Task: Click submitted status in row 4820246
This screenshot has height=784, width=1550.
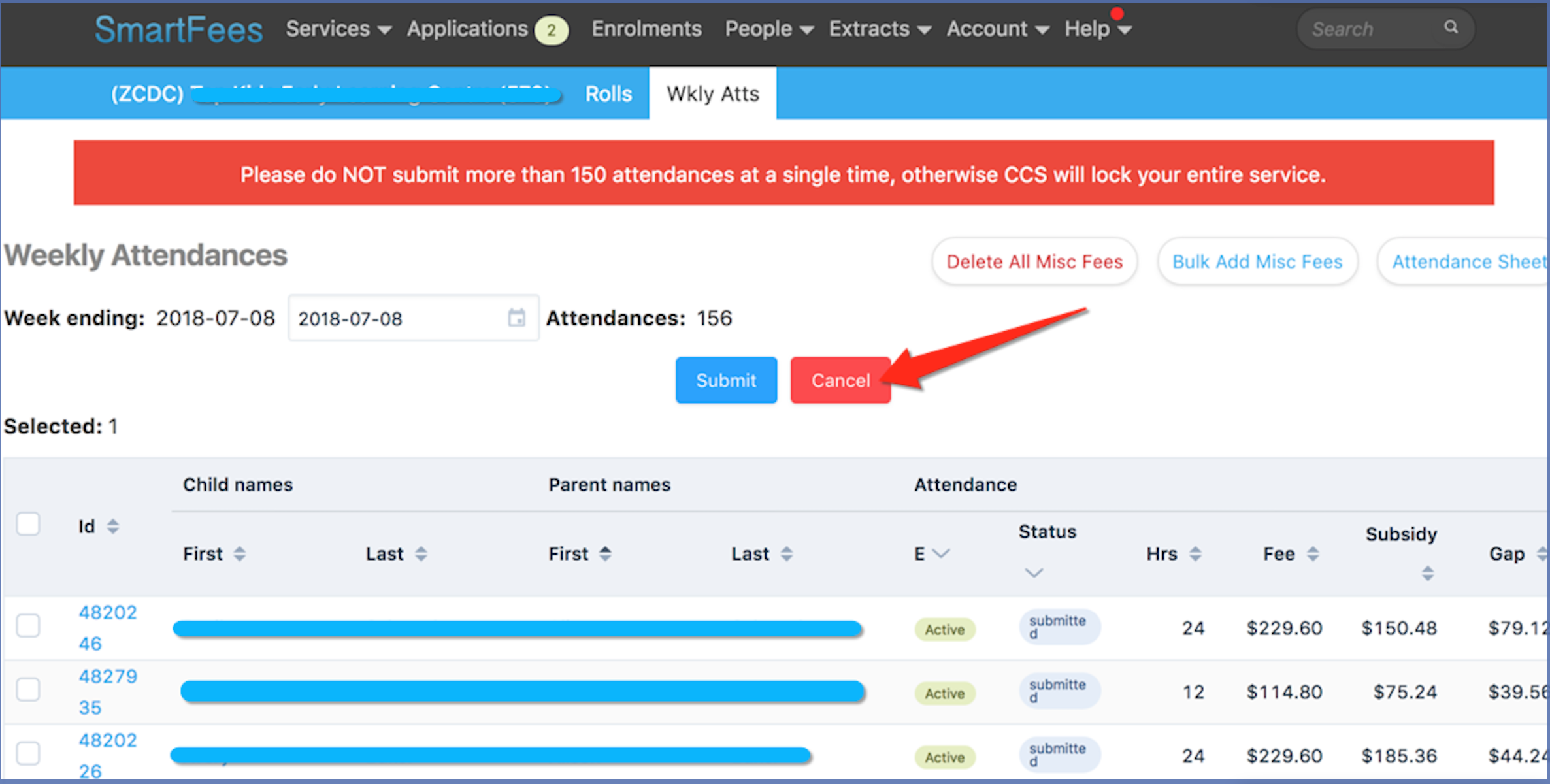Action: pos(1059,627)
